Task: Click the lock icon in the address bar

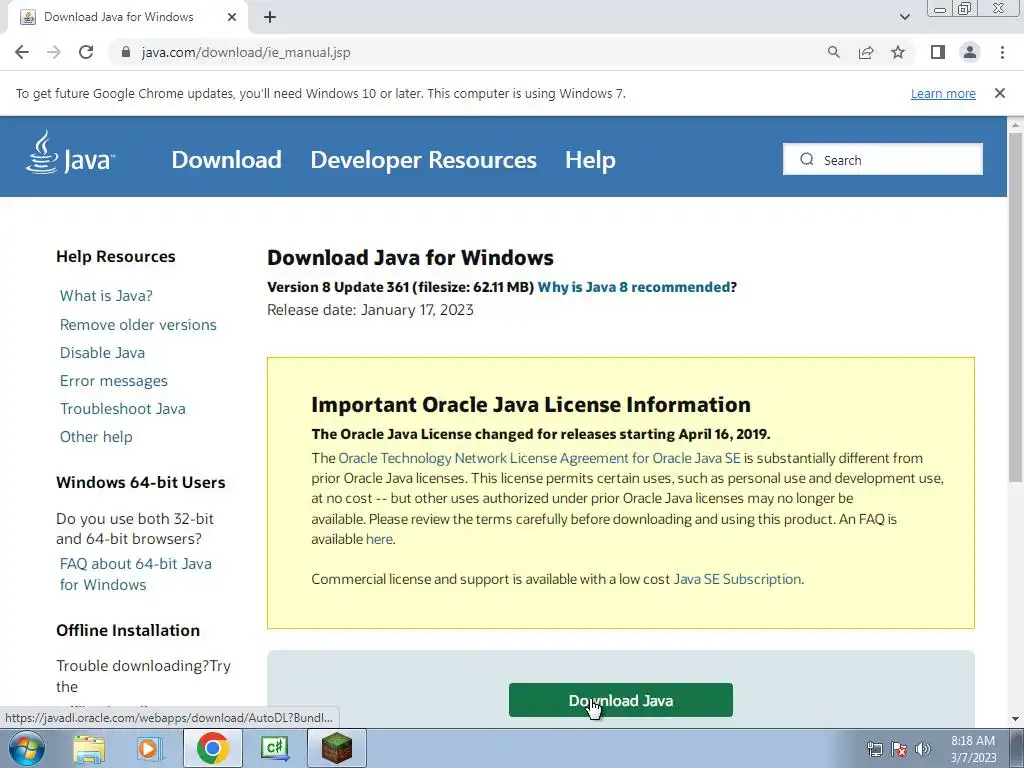Action: pyautogui.click(x=126, y=52)
